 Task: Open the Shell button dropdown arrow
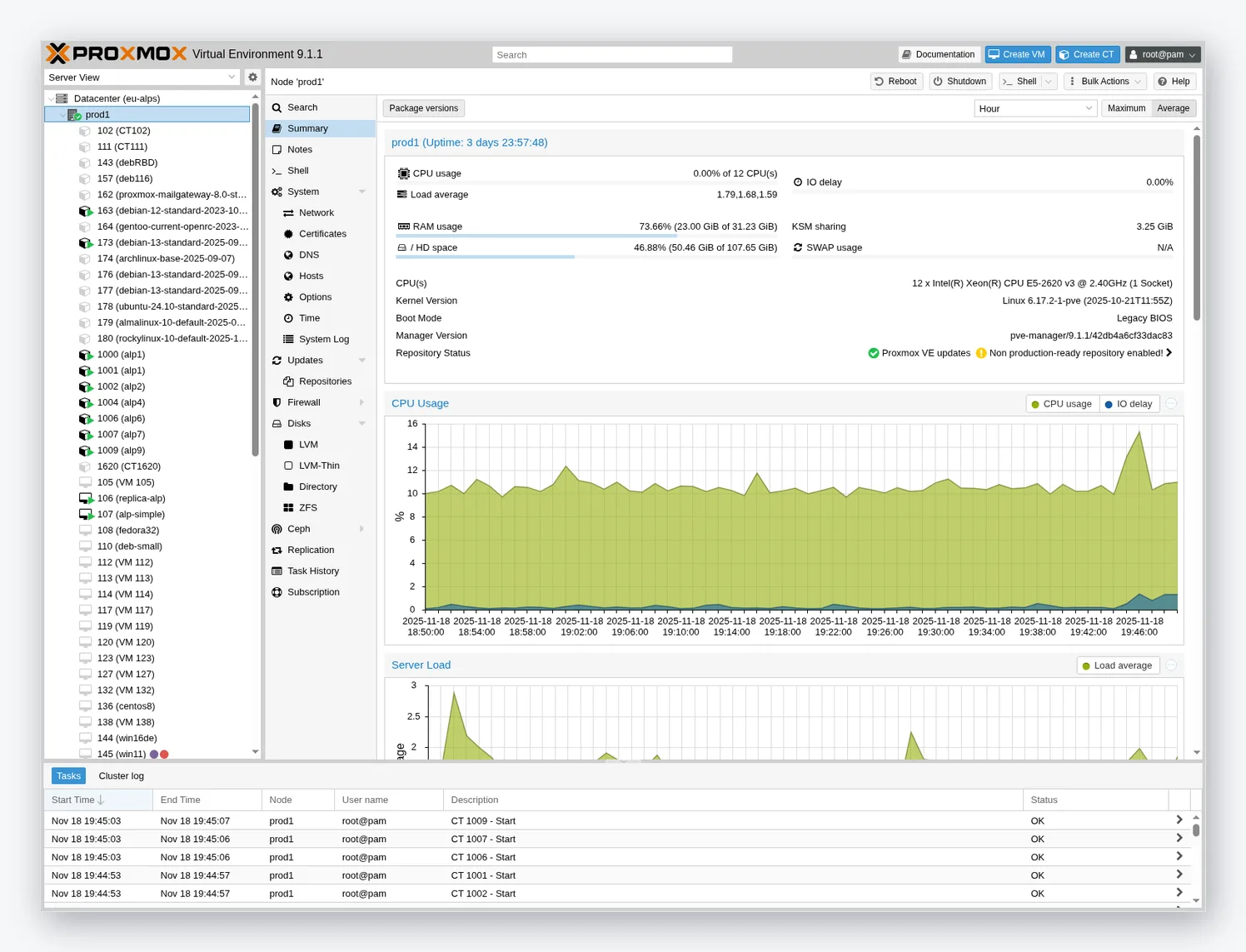[1049, 82]
